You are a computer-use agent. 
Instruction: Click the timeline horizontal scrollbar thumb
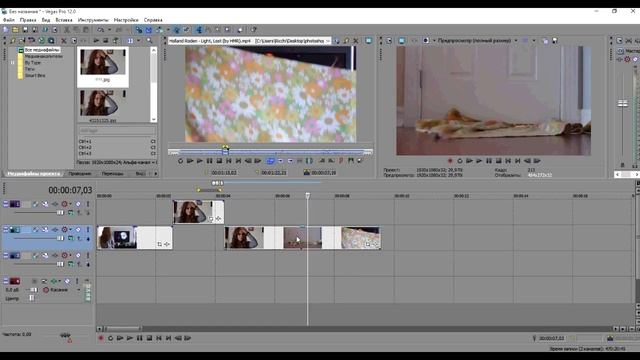[122, 329]
